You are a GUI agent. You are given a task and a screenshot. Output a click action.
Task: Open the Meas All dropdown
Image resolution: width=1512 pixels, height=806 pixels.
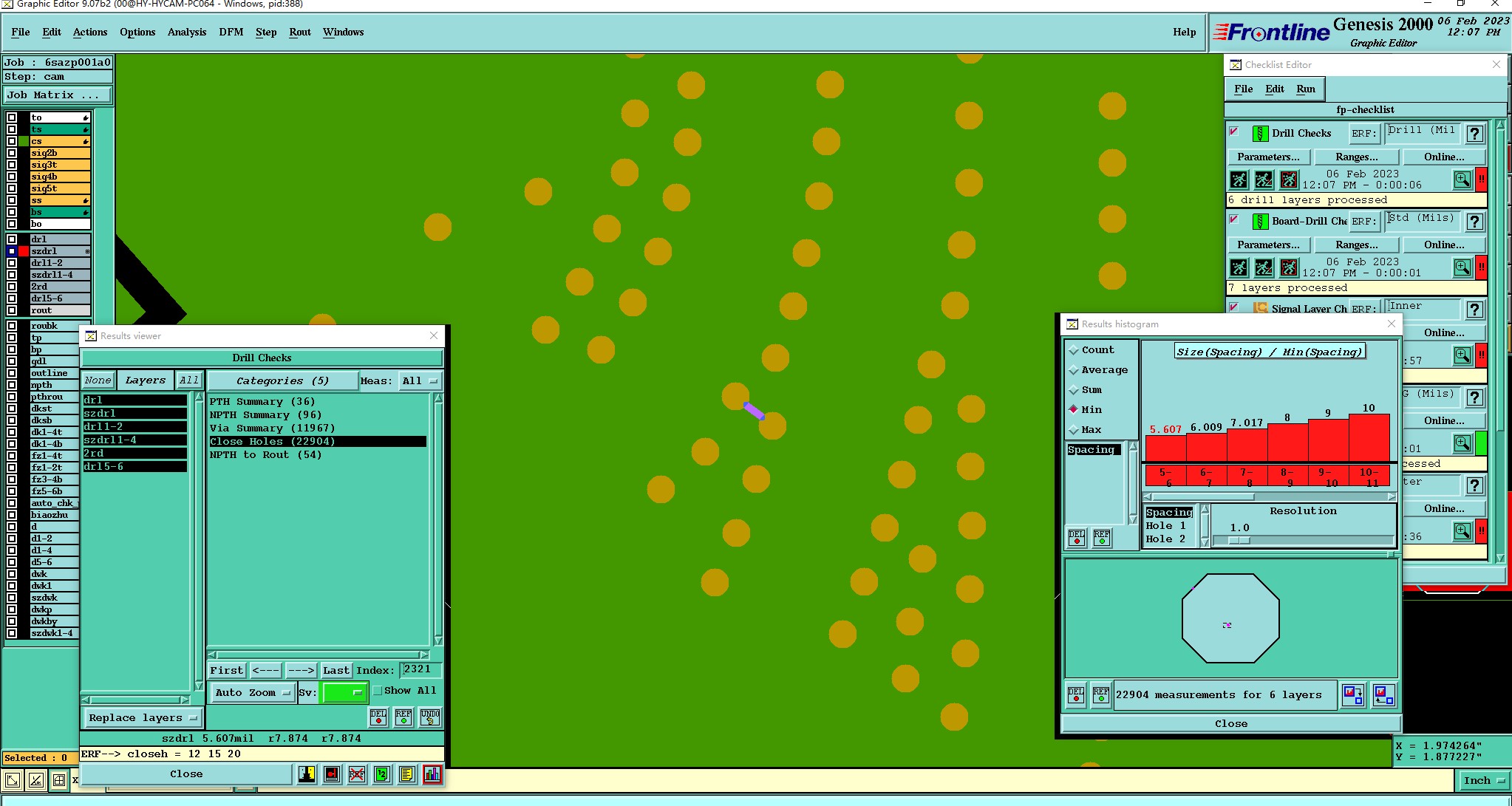click(419, 381)
